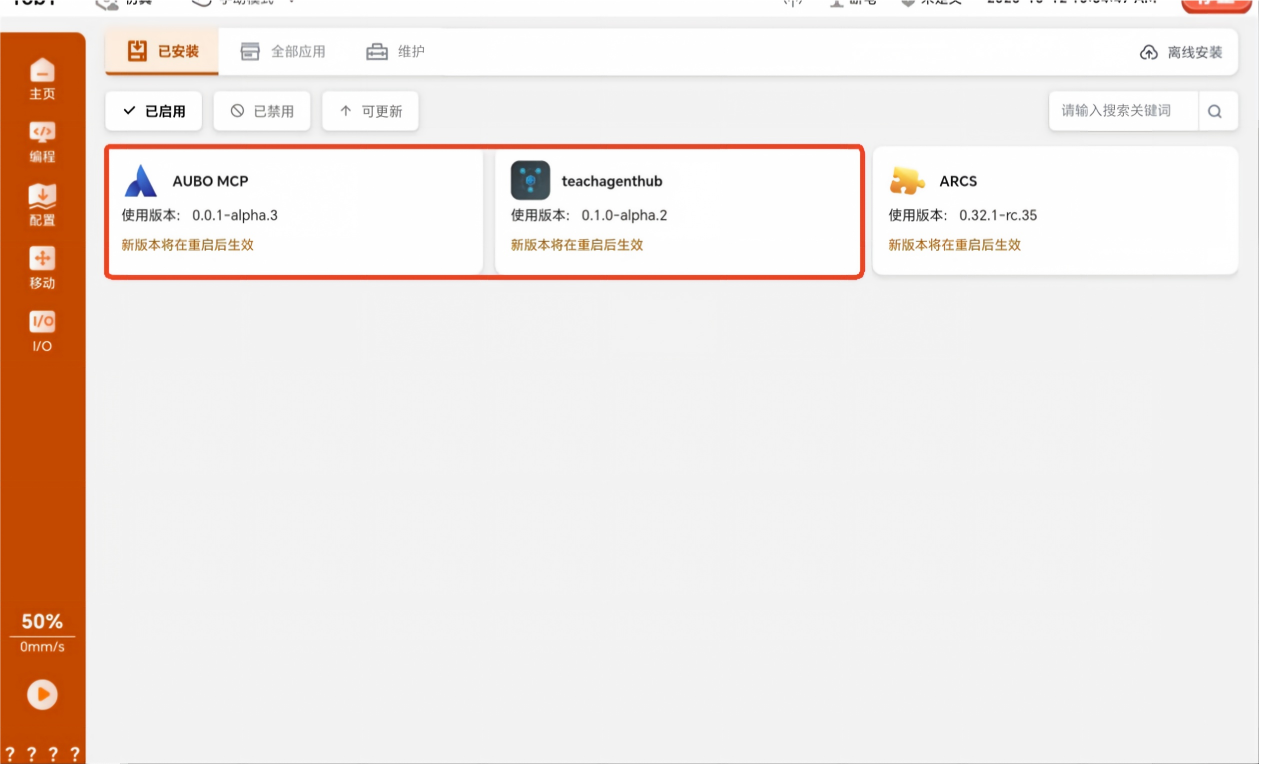Select the 已启用 enabled filter
Viewport: 1261px width, 765px height.
point(155,111)
